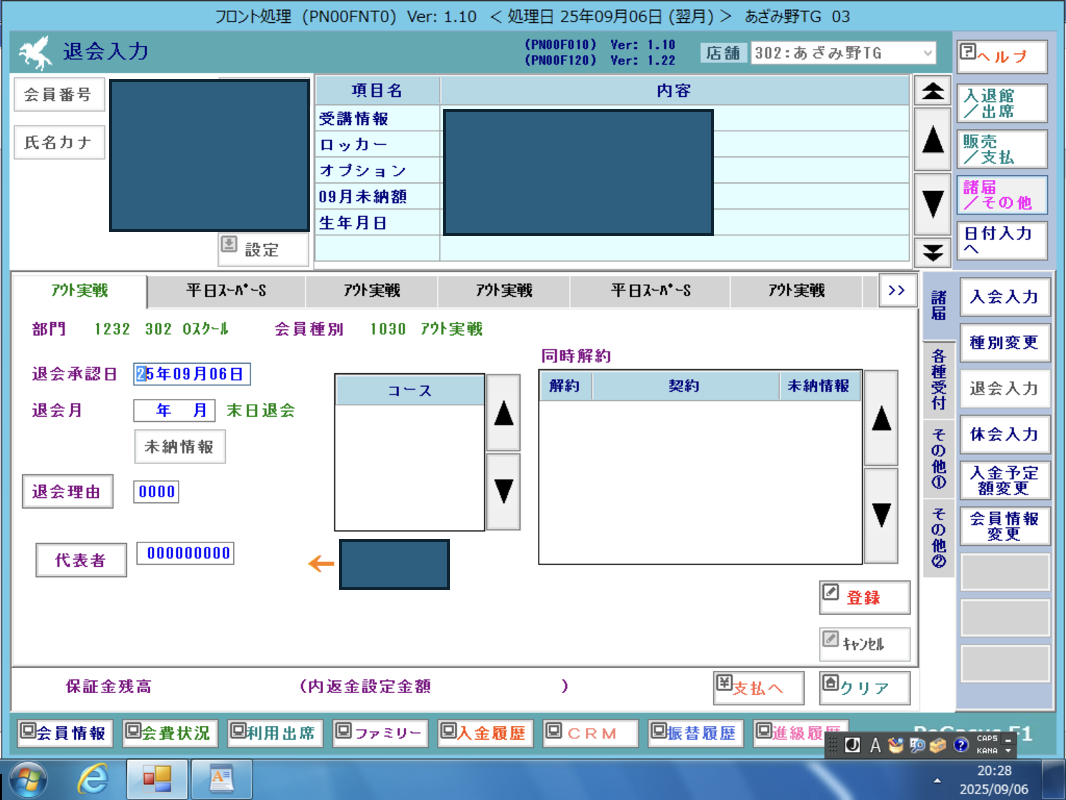This screenshot has width=1066, height=800.
Task: Expand the 店舗 store dropdown
Action: click(927, 53)
